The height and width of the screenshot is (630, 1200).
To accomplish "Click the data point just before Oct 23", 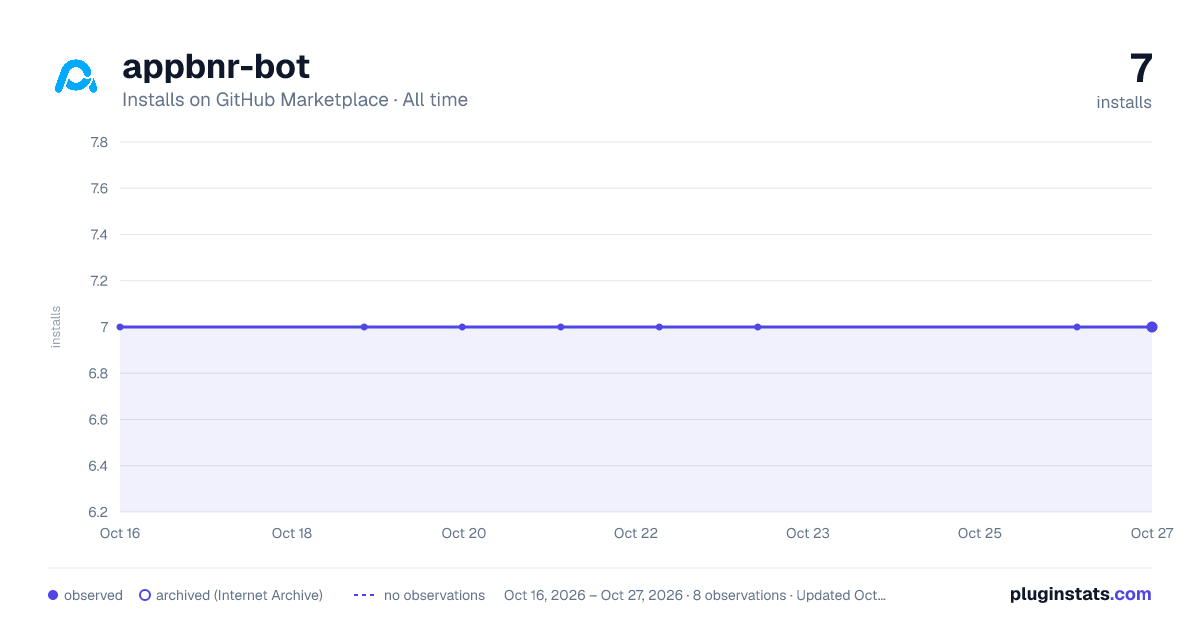I will 758,327.
